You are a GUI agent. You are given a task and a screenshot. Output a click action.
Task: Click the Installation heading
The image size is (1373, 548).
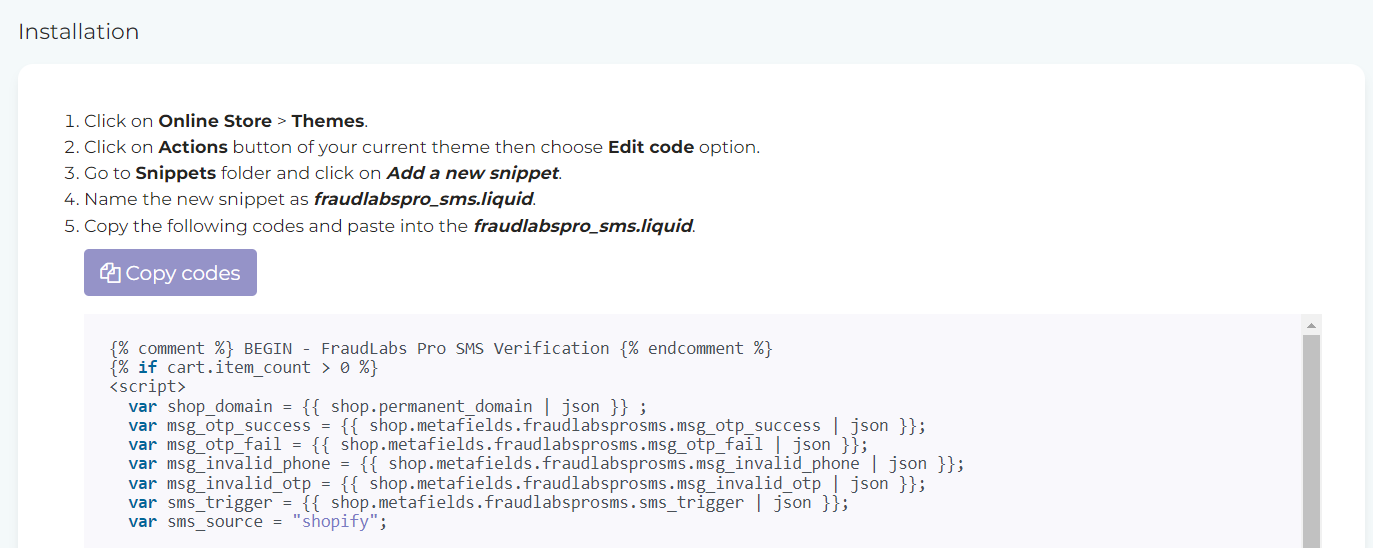79,32
